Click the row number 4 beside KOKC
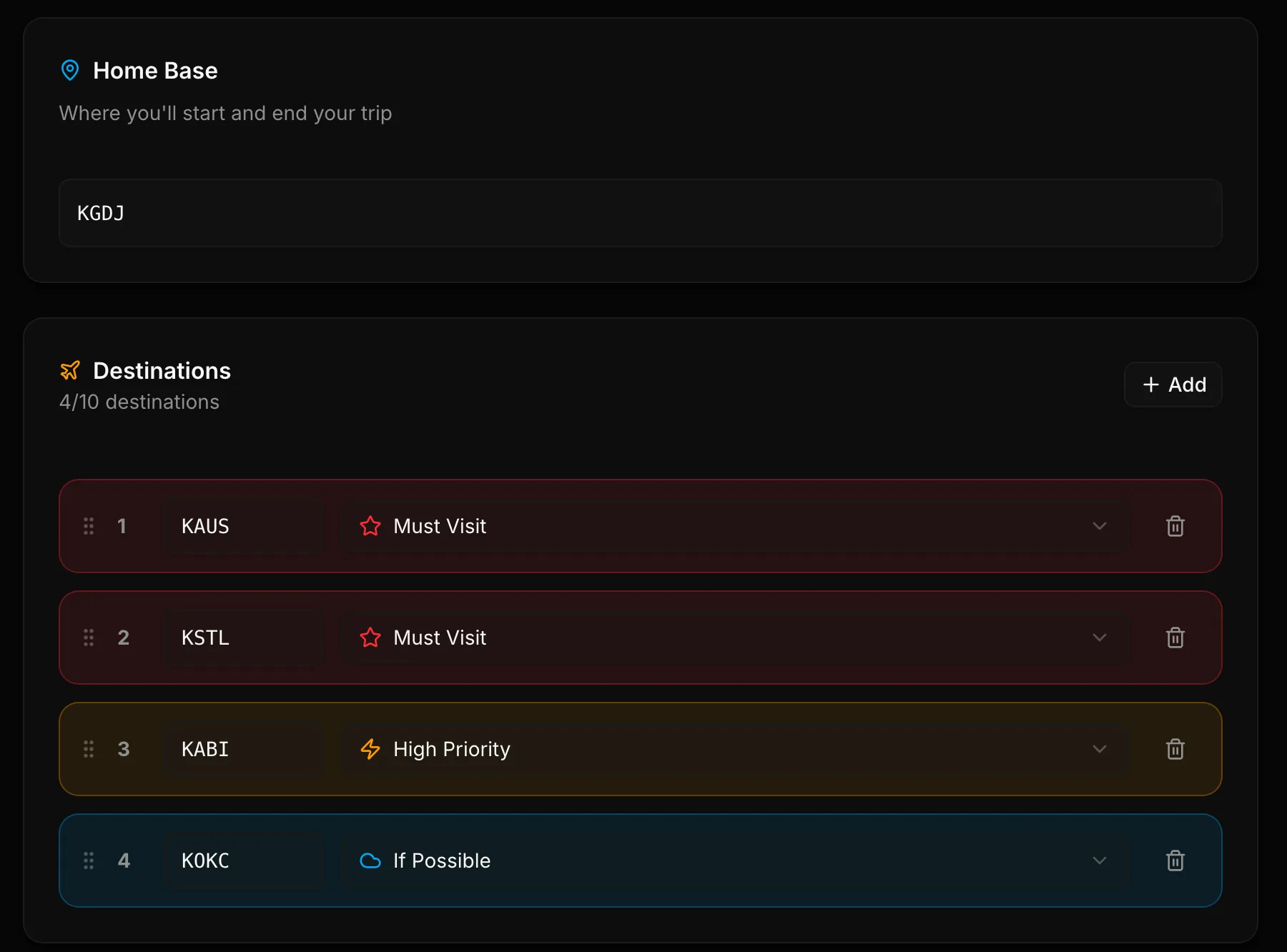Screen dimensions: 1287x952 [124, 861]
